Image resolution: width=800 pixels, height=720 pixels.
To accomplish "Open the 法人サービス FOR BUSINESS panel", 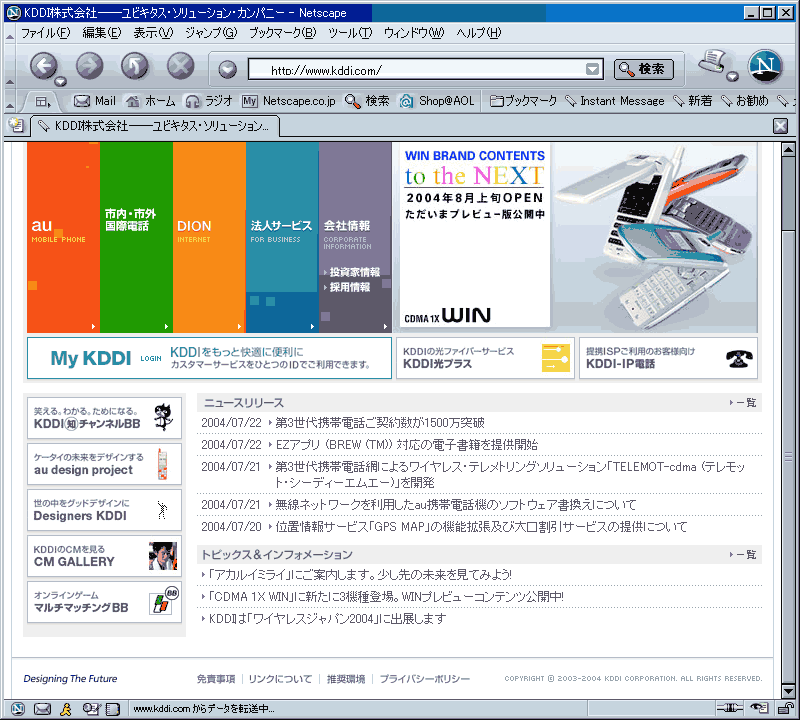I will (282, 237).
